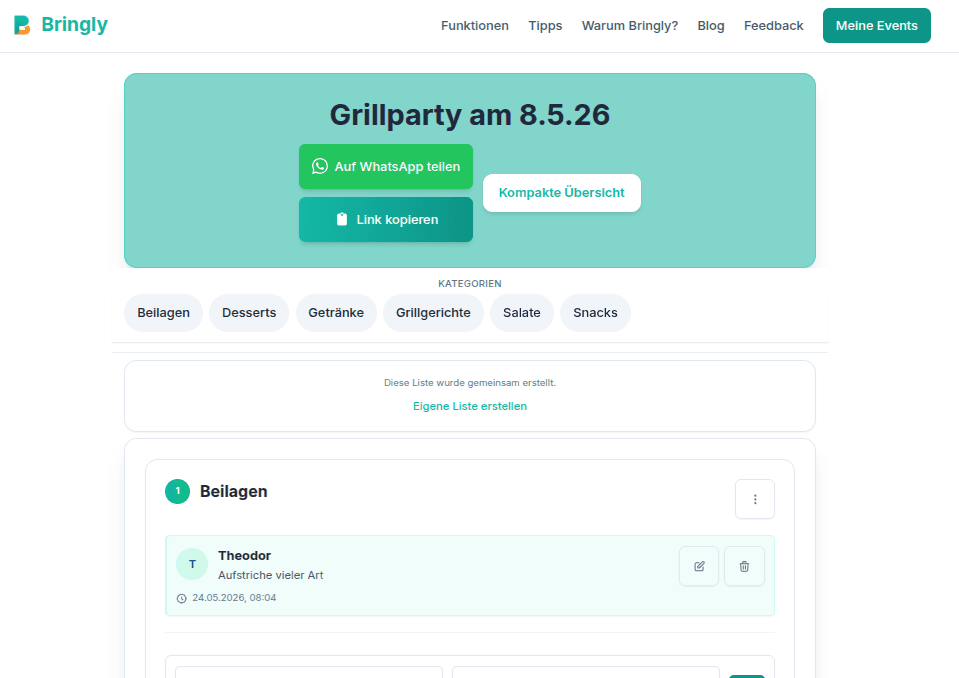Select the Desserts category chip

(x=249, y=312)
